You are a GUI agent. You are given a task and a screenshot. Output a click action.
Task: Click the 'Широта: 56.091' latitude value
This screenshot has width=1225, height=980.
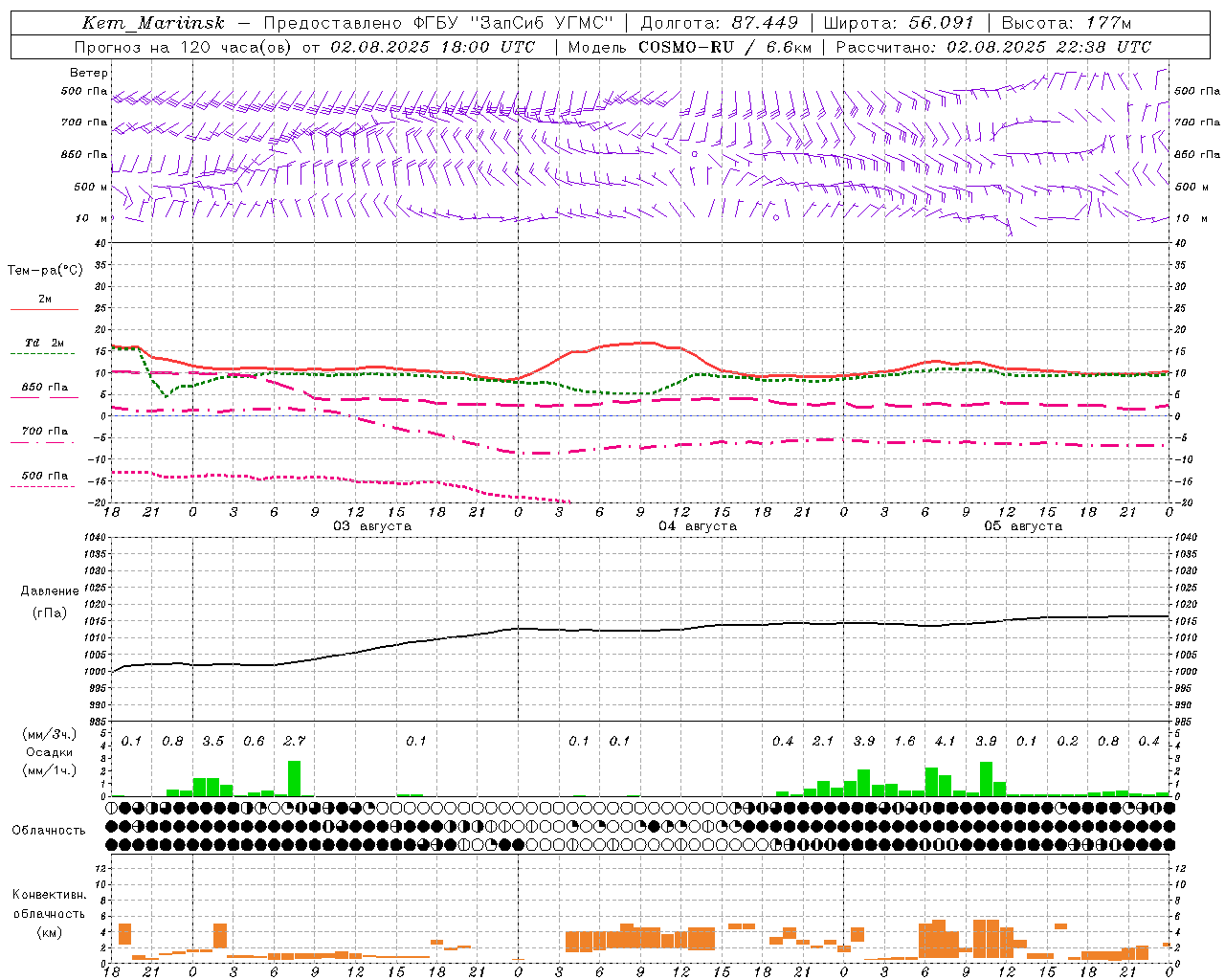point(899,23)
